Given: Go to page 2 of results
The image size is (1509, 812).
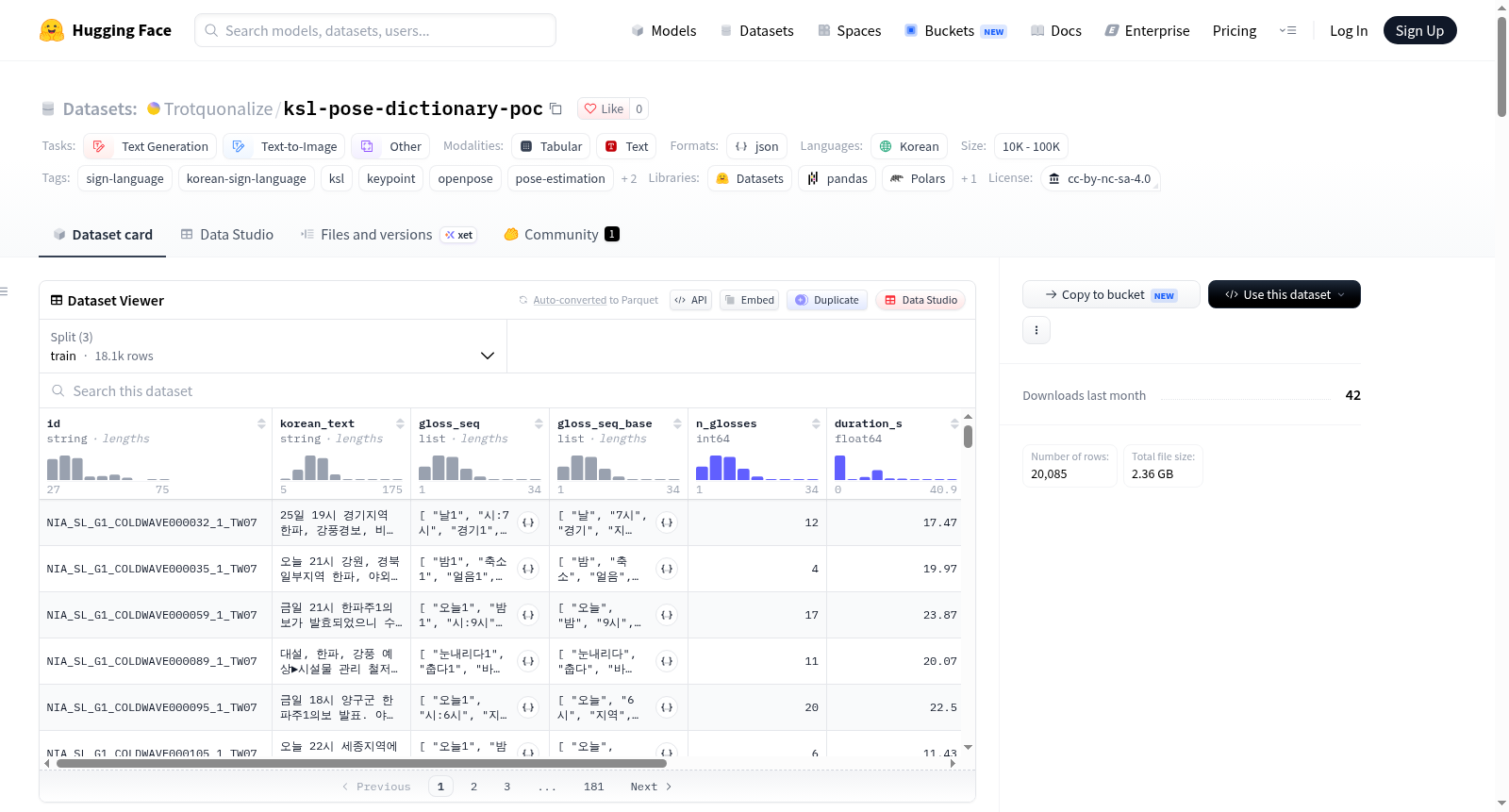Looking at the screenshot, I should pyautogui.click(x=473, y=787).
